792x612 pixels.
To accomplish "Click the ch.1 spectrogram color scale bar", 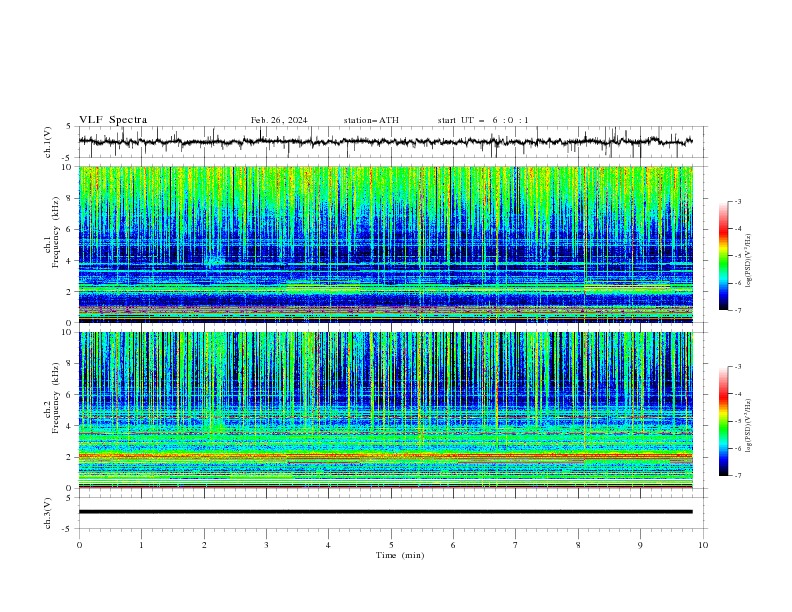I will [x=724, y=256].
